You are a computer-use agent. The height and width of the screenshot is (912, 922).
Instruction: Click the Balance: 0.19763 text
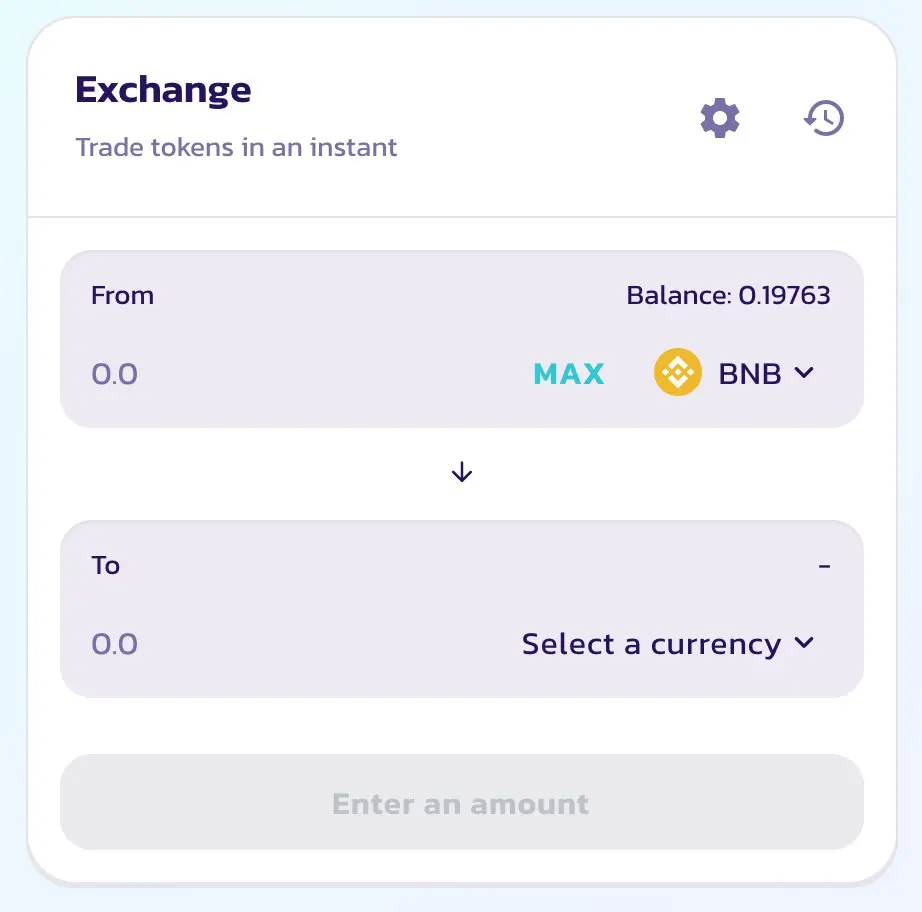coord(728,295)
